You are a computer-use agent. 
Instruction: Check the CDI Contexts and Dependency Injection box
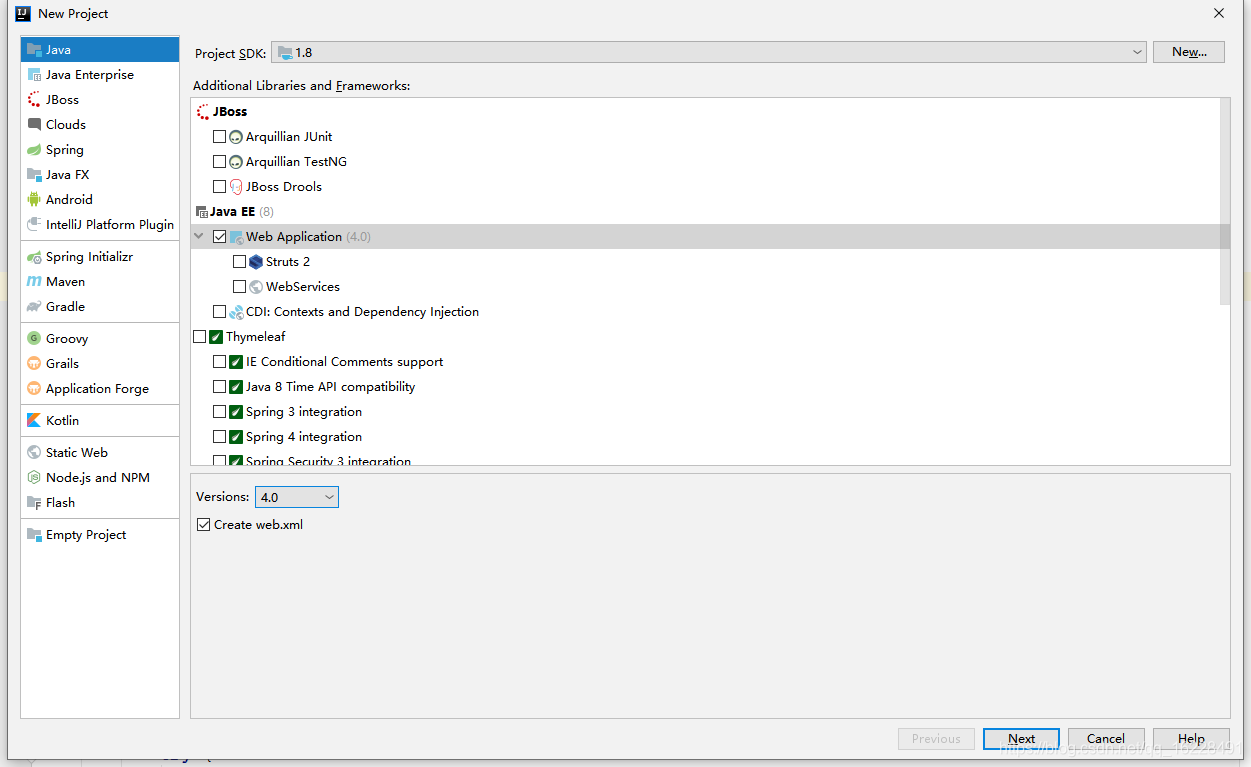coord(219,311)
